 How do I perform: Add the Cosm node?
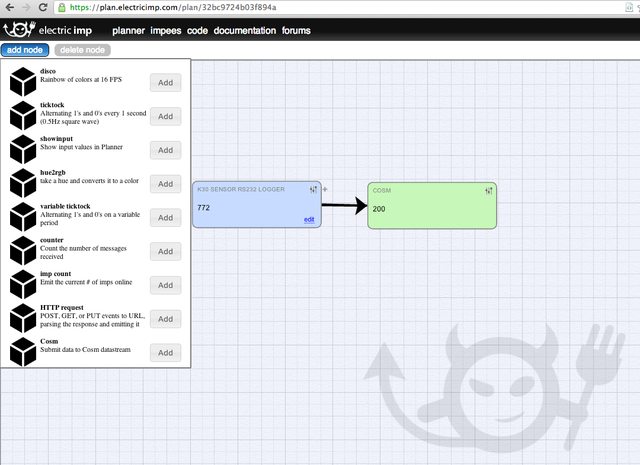click(165, 353)
